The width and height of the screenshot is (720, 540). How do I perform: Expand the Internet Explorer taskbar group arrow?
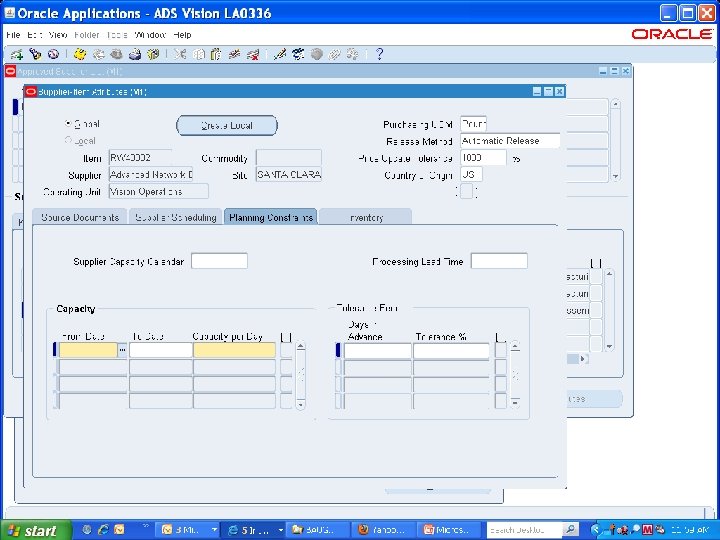tap(280, 530)
